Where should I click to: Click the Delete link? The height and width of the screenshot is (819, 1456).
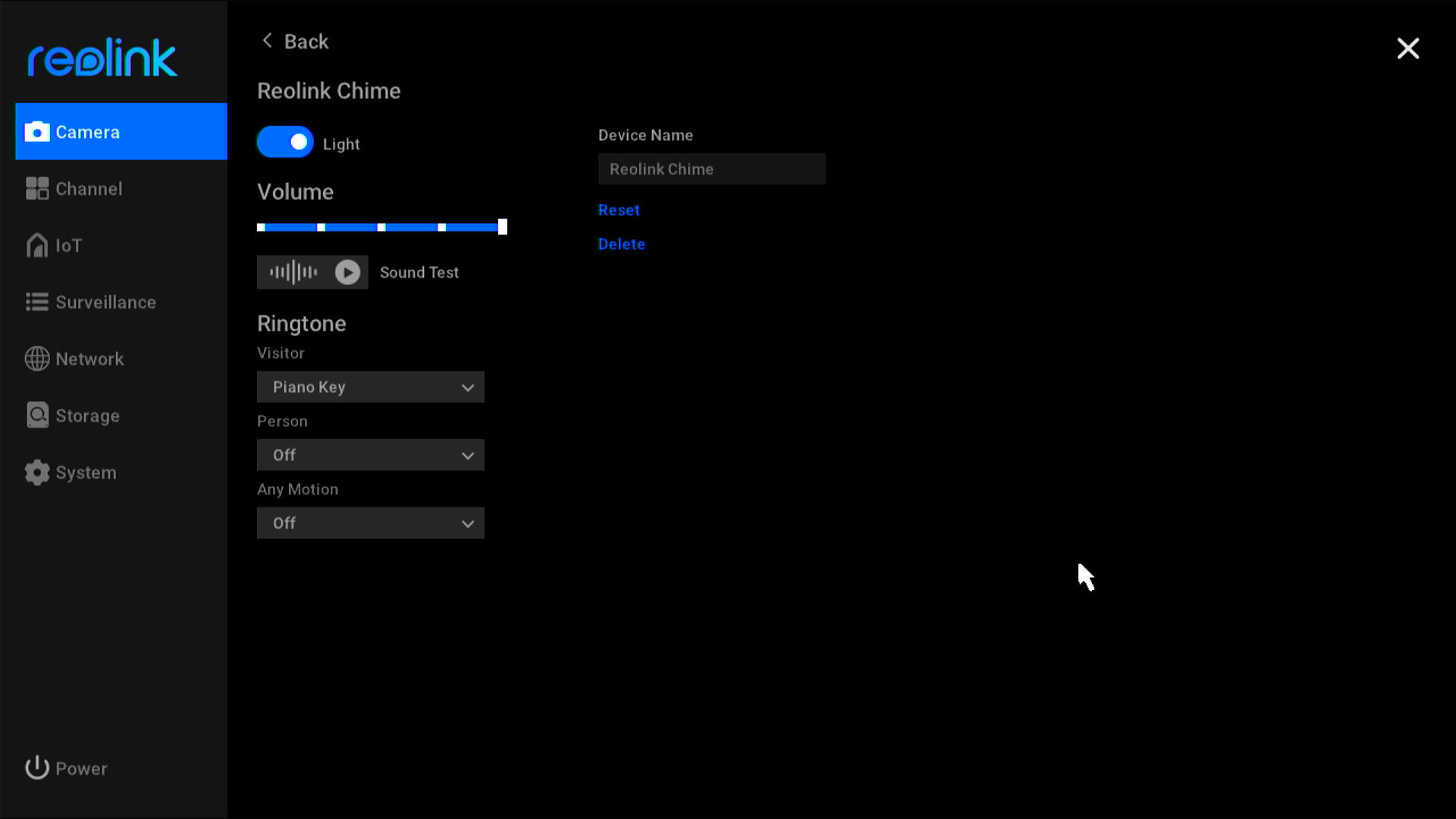coord(622,244)
